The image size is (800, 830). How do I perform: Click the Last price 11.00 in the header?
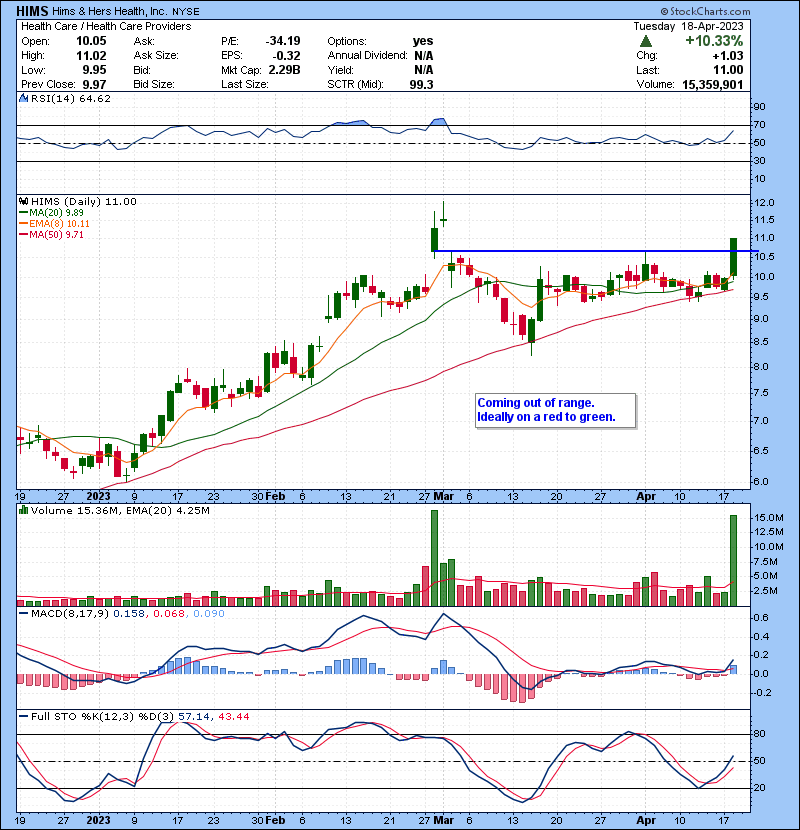click(x=728, y=70)
